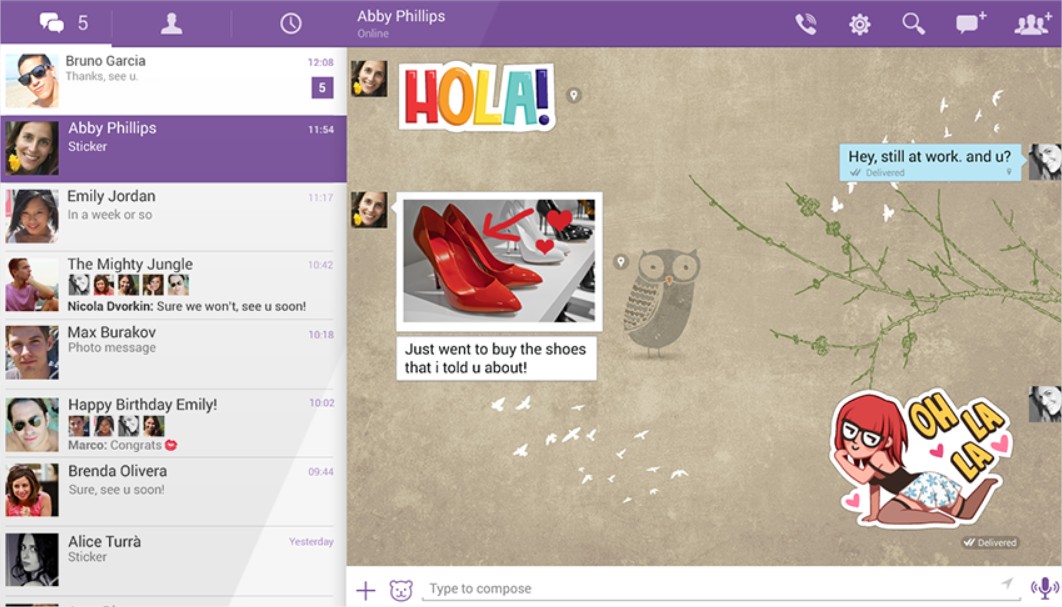Click location pin beside HOLA sticker
1062x607 pixels.
[x=573, y=95]
